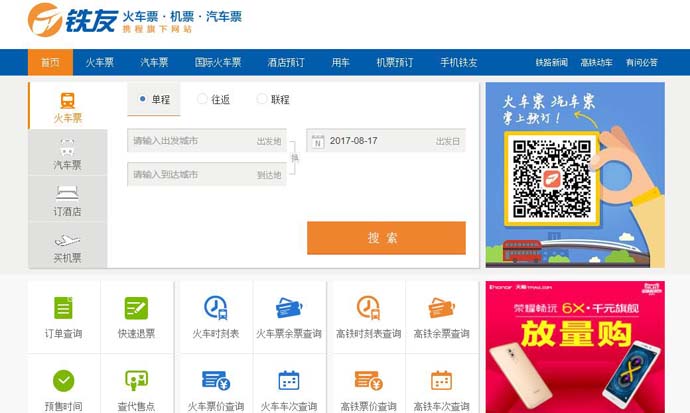
Task: Click the 到达城市 arrival city input
Action: click(207, 175)
